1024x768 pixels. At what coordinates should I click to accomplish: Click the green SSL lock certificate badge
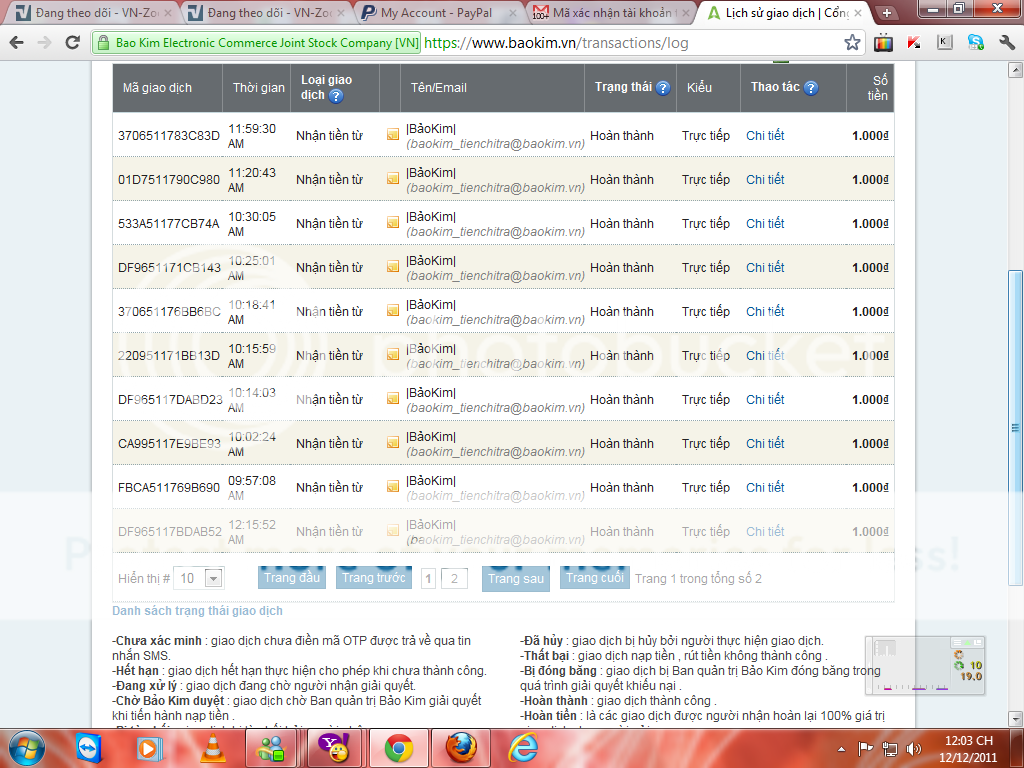(257, 43)
